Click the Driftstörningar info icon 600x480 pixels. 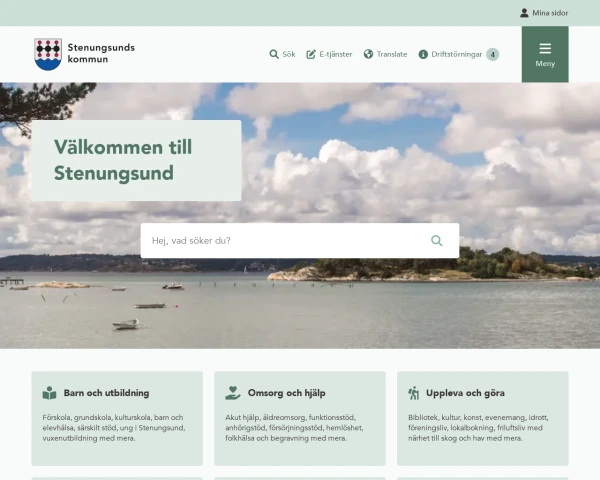click(x=423, y=54)
